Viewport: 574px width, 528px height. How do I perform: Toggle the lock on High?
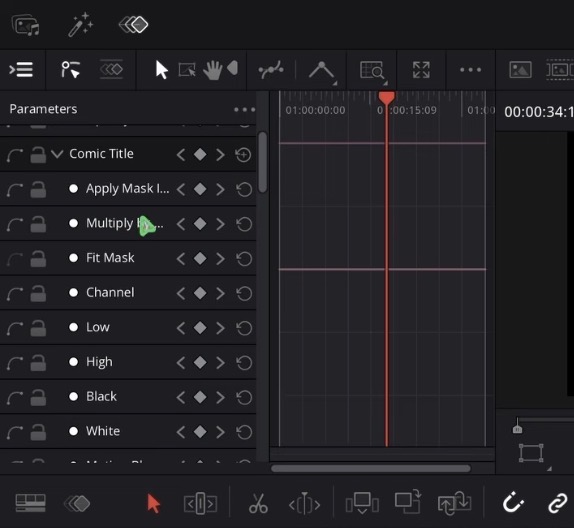(38, 362)
